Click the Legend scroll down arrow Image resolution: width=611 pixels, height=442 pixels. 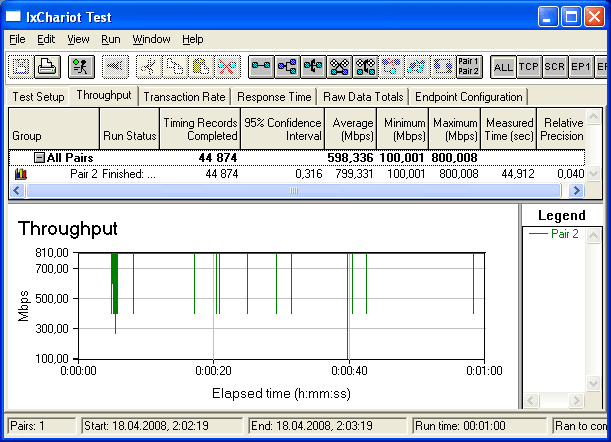pyautogui.click(x=593, y=383)
